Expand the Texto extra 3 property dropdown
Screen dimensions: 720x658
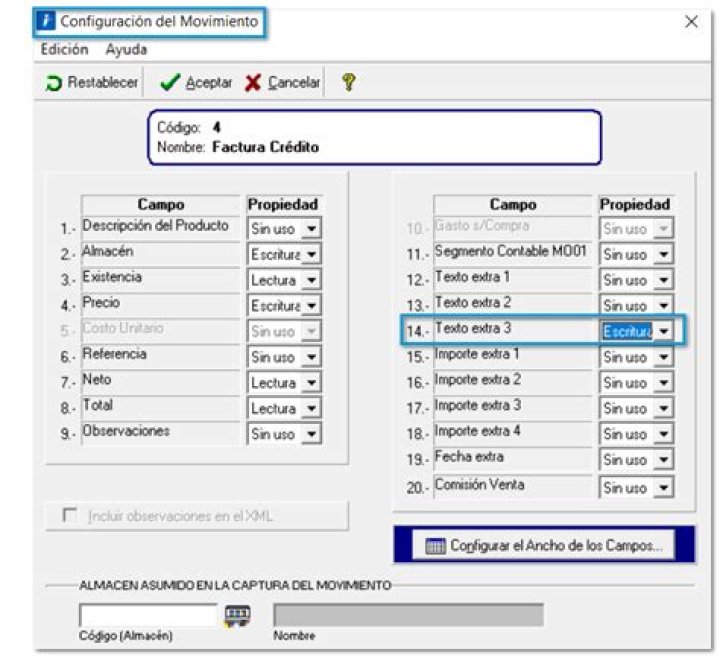(x=665, y=331)
